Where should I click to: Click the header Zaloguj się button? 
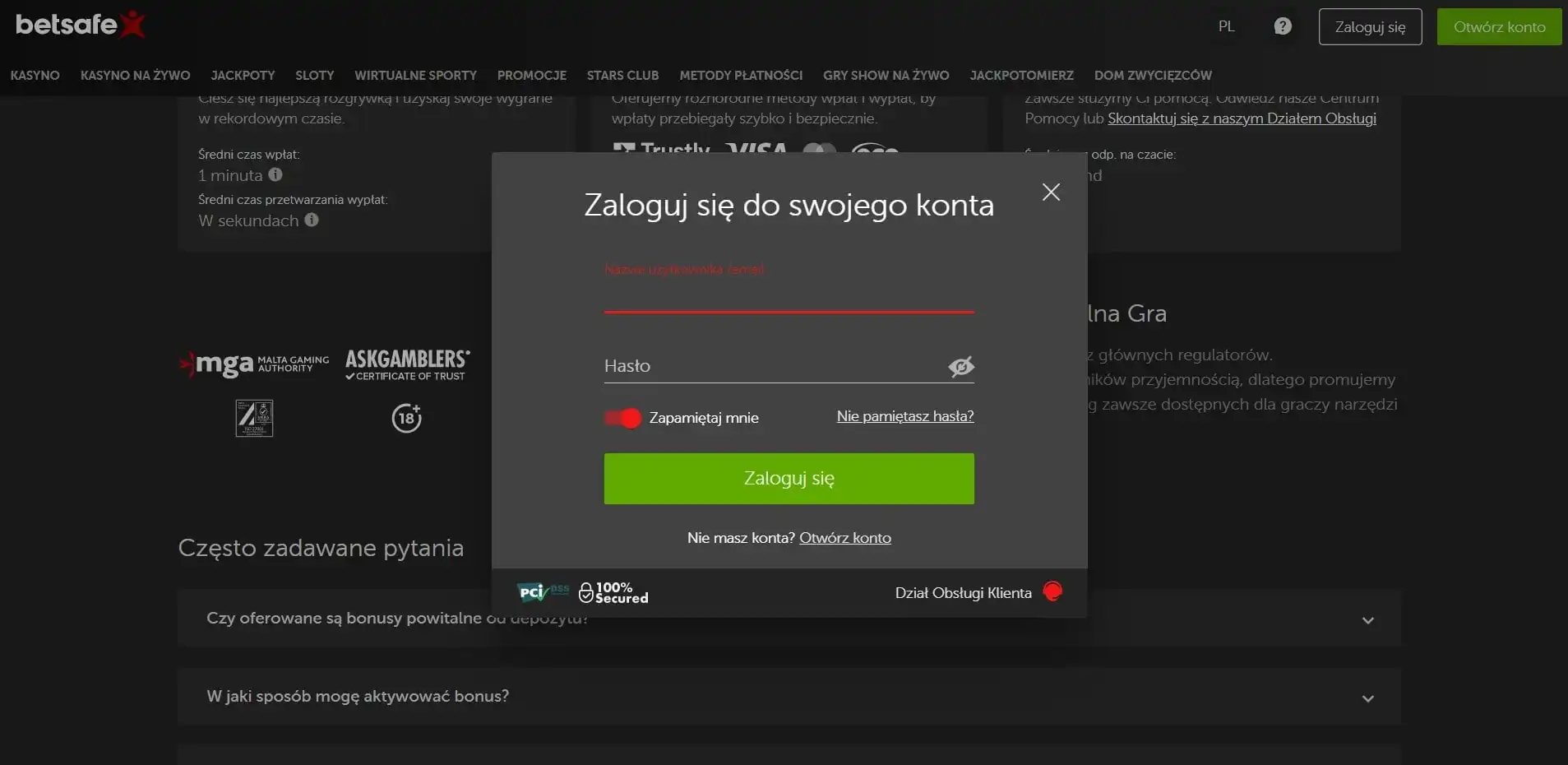tap(1370, 26)
